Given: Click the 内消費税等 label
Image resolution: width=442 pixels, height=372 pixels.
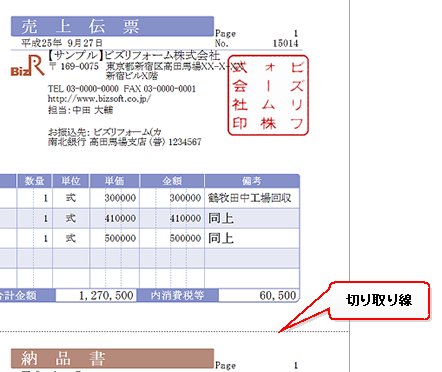Looking at the screenshot, I should [178, 295].
